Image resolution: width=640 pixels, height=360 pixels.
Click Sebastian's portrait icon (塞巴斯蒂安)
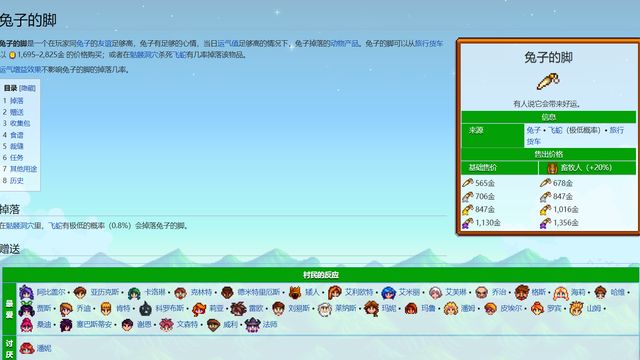[66, 325]
